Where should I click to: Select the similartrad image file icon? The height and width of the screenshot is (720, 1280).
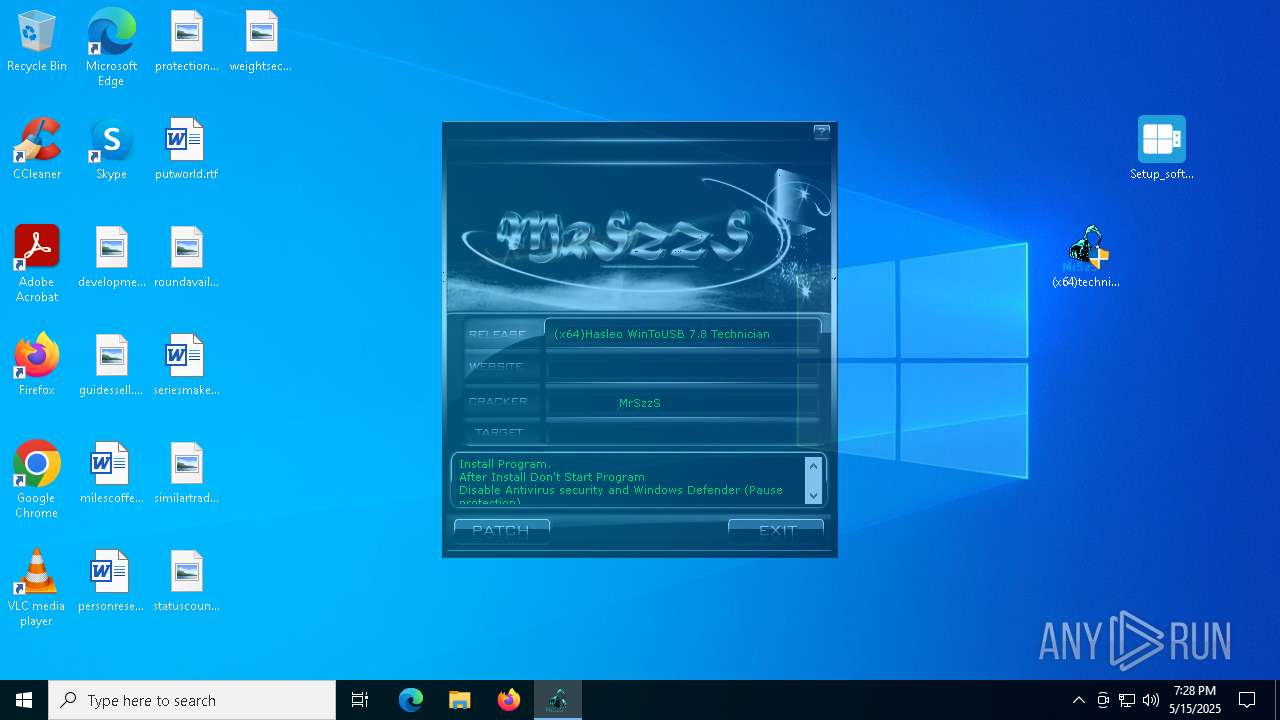tap(187, 474)
